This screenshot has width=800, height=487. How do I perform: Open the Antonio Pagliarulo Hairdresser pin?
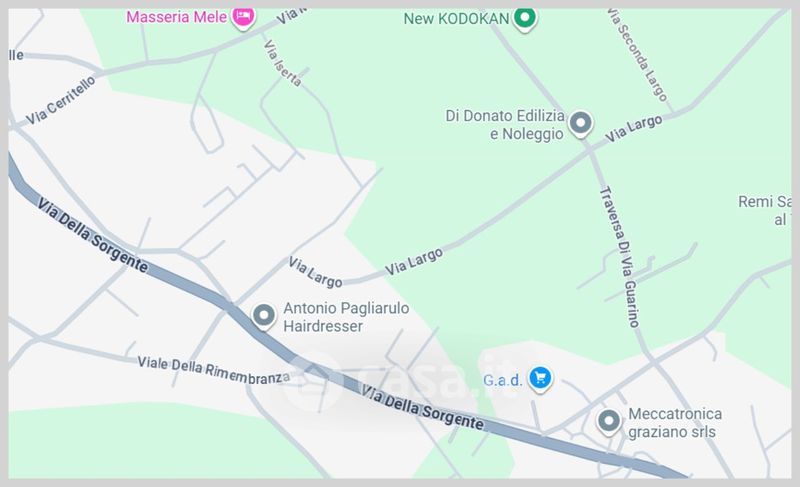tap(264, 316)
